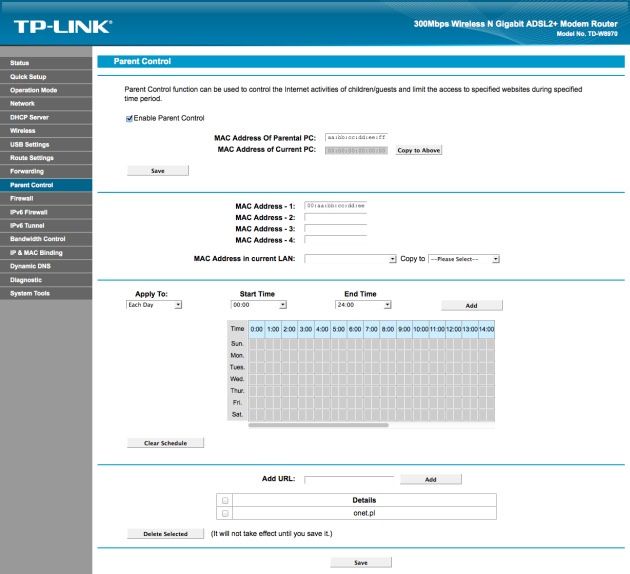Open DHCP Server settings
Image resolution: width=630 pixels, height=574 pixels.
tap(46, 117)
